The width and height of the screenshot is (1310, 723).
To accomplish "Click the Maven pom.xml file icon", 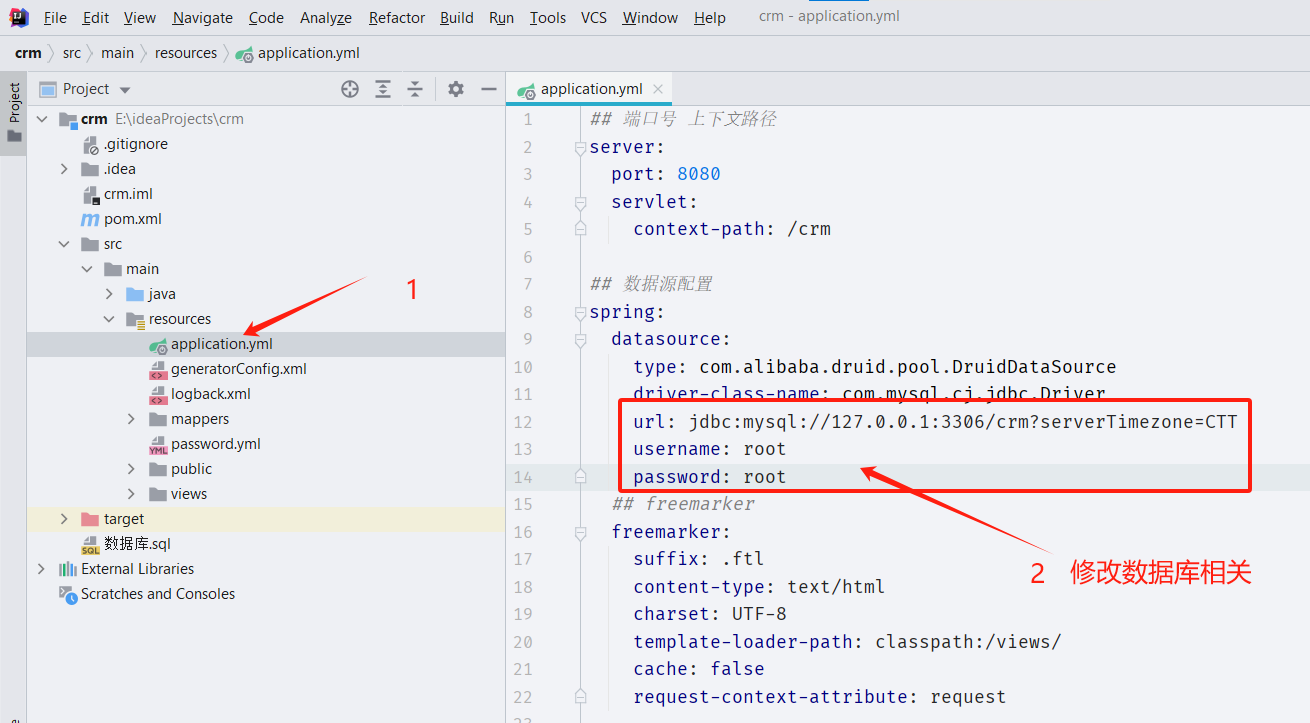I will pos(90,219).
